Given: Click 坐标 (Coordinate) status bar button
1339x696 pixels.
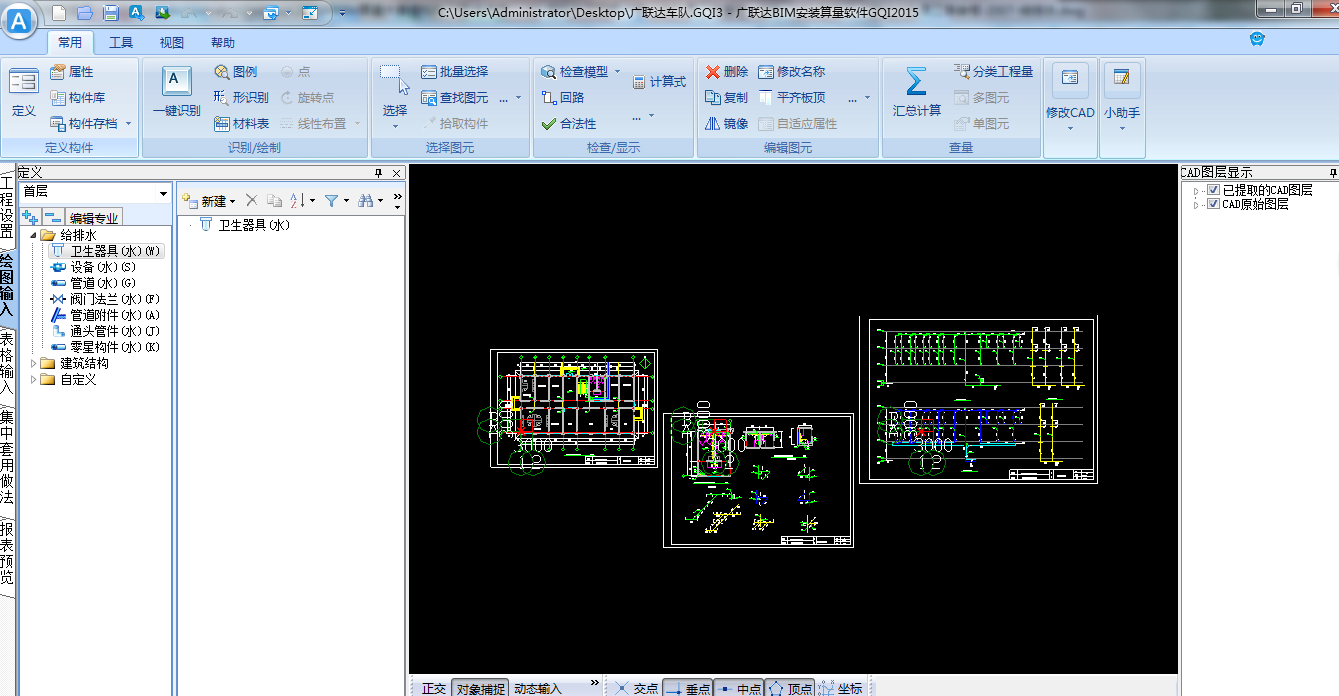Looking at the screenshot, I should click(x=841, y=688).
